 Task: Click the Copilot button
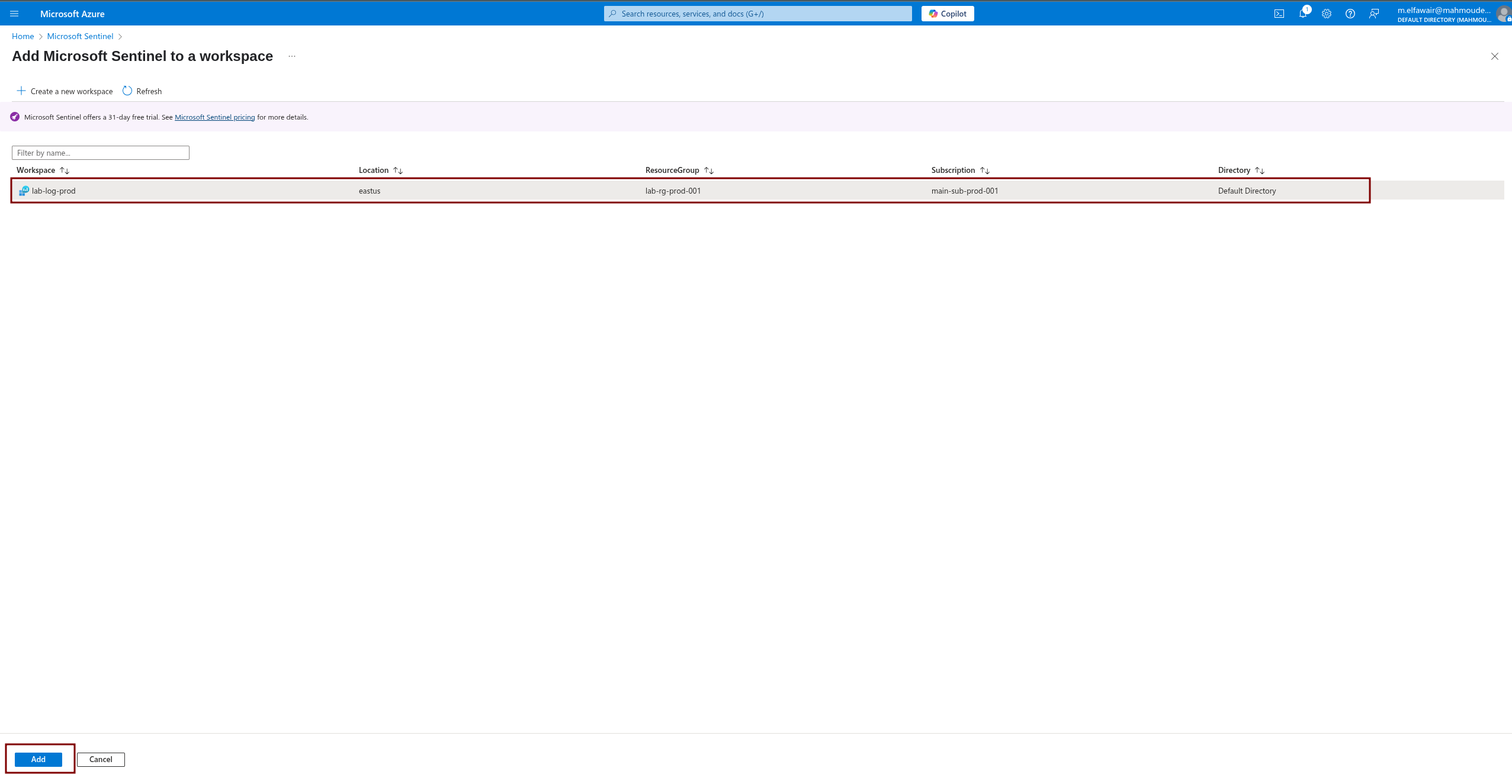click(x=948, y=14)
